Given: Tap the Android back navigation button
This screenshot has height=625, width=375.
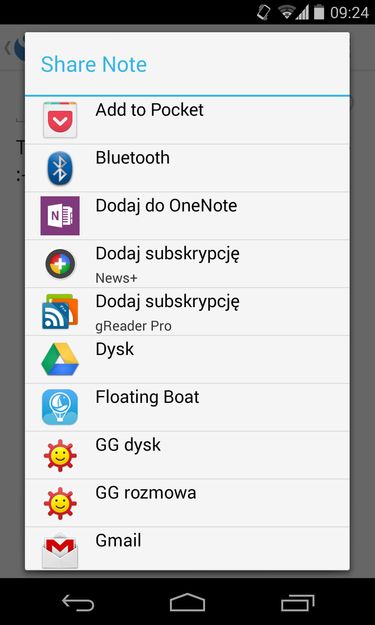Looking at the screenshot, I should point(78,602).
